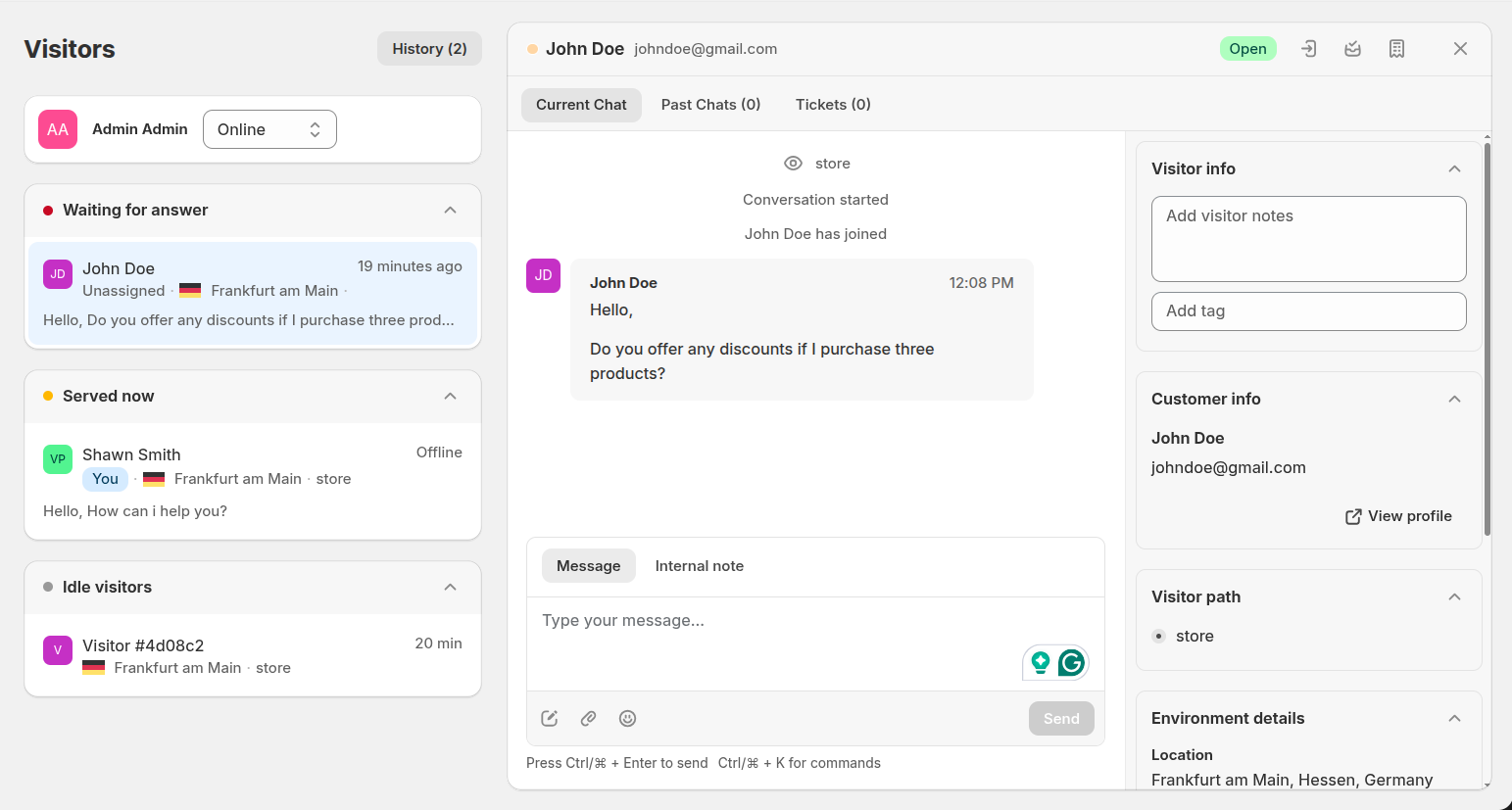The image size is (1512, 810).
Task: Click the View profile link
Action: pos(1398,516)
